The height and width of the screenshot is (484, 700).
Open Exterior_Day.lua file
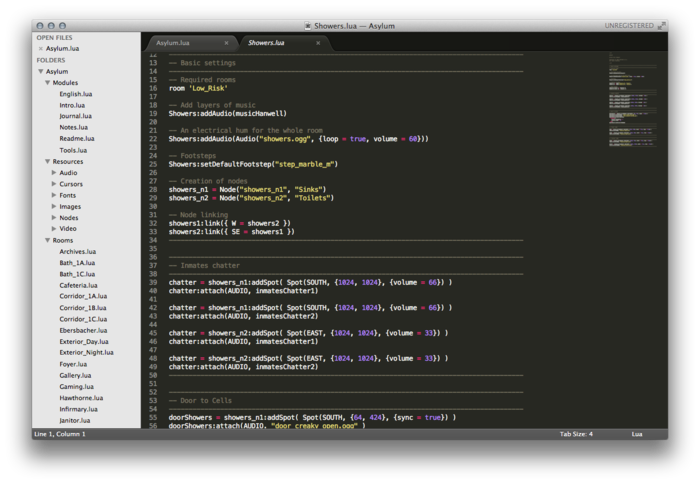coord(84,342)
